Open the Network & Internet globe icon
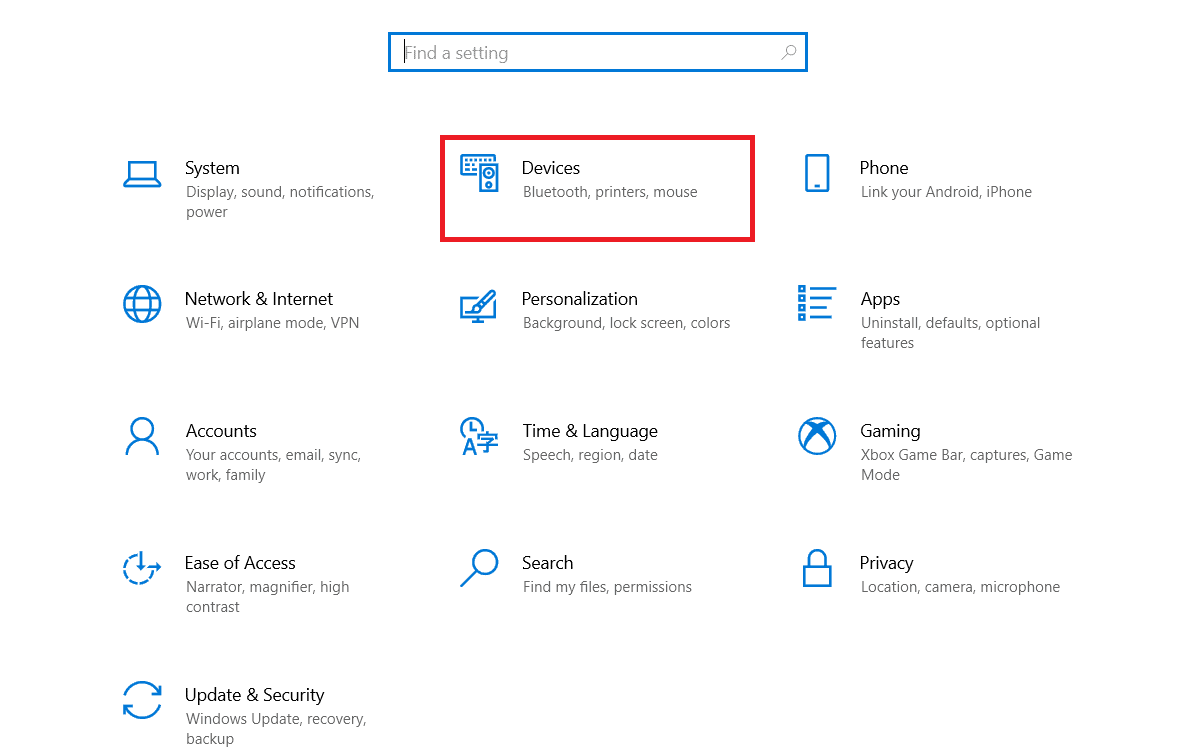The height and width of the screenshot is (750, 1192). 143,304
